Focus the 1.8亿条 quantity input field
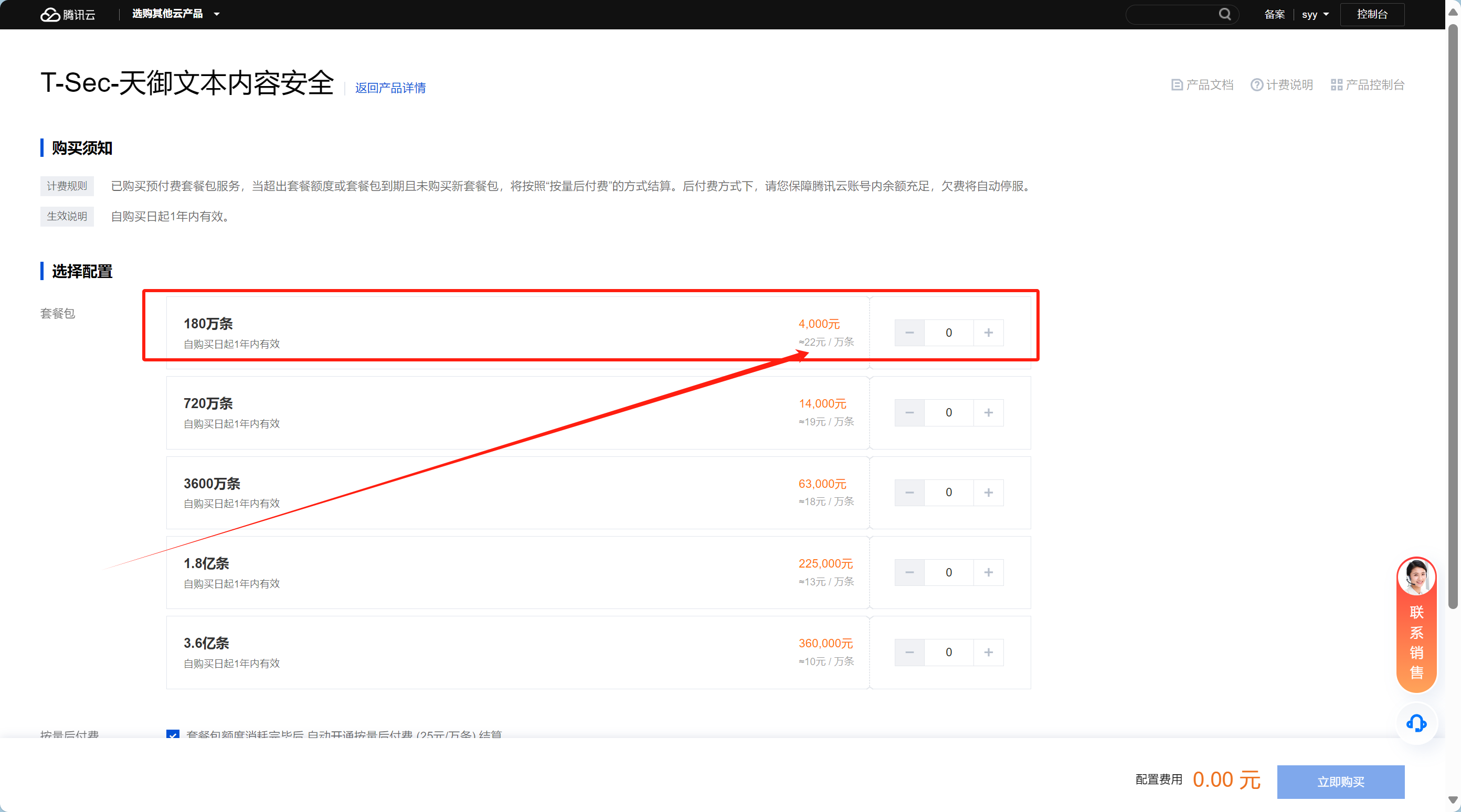The width and height of the screenshot is (1461, 812). [x=949, y=573]
